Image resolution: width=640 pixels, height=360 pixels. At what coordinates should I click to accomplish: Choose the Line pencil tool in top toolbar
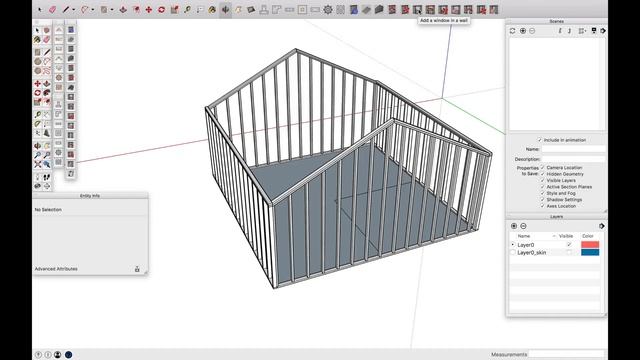pos(66,9)
